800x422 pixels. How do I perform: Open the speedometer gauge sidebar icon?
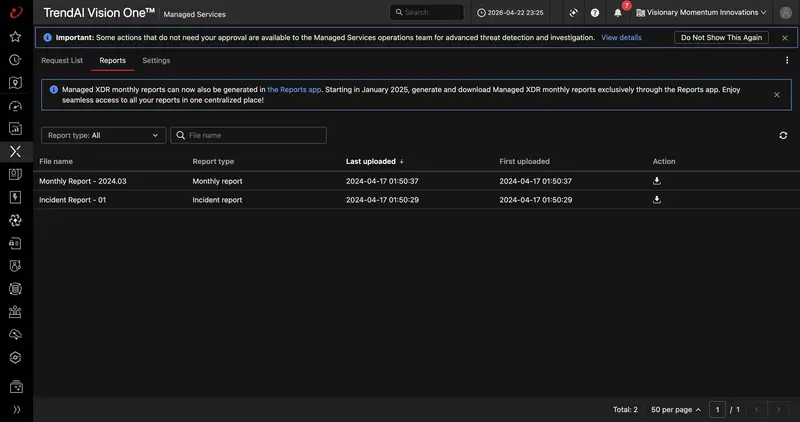(x=15, y=106)
